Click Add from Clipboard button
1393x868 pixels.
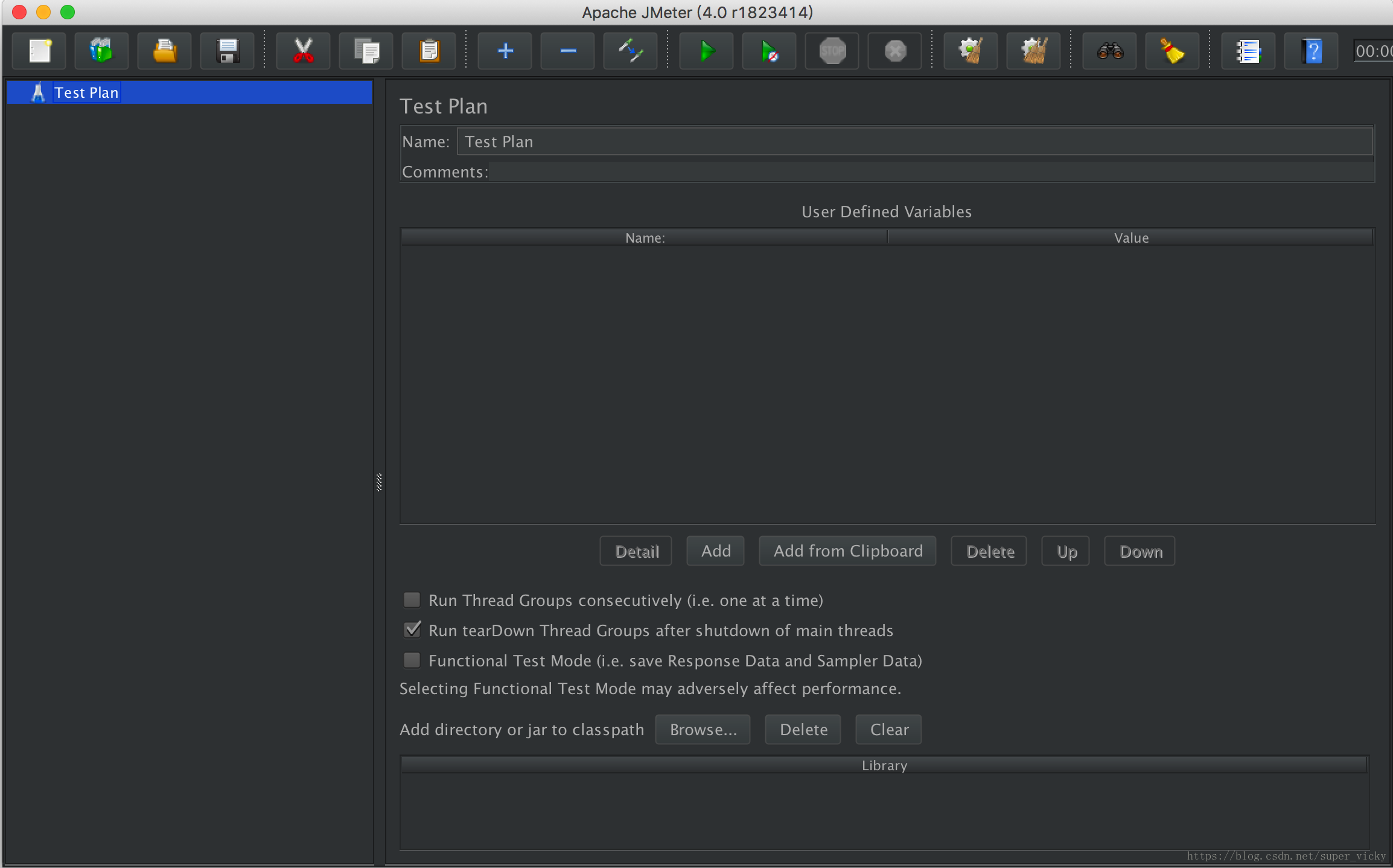pyautogui.click(x=848, y=551)
